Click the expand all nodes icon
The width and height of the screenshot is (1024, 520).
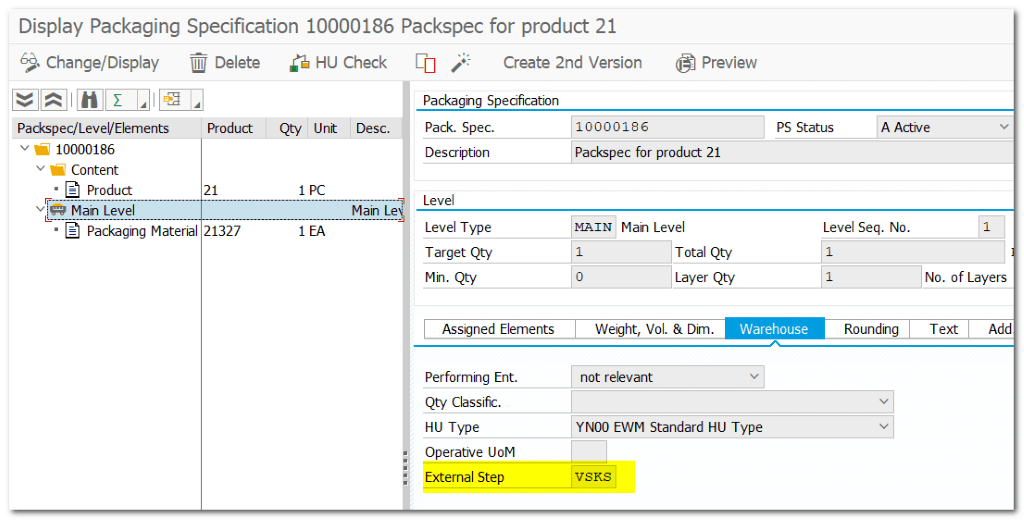tap(26, 100)
